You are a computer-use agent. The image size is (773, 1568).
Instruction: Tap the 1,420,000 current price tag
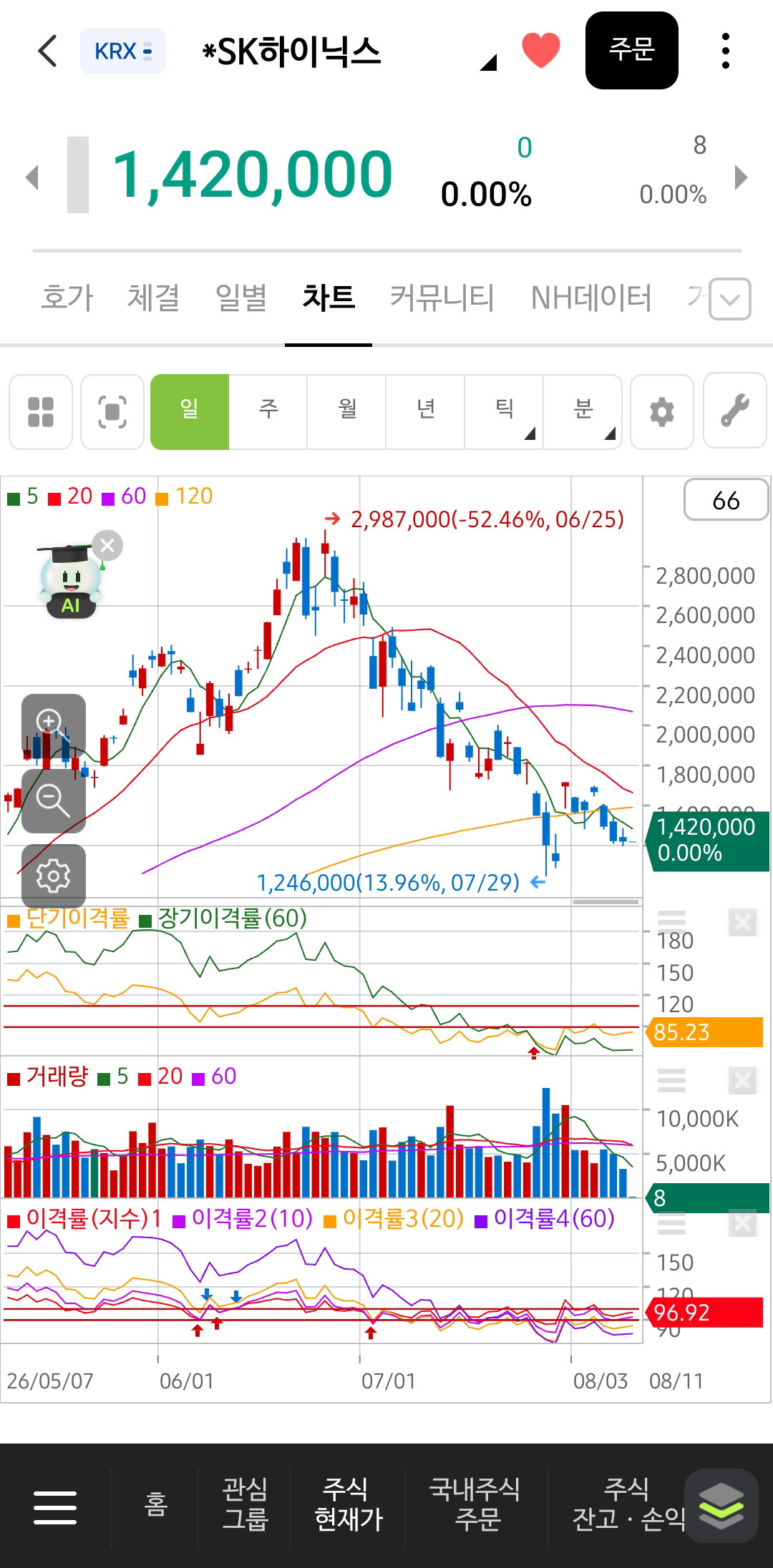tap(707, 841)
